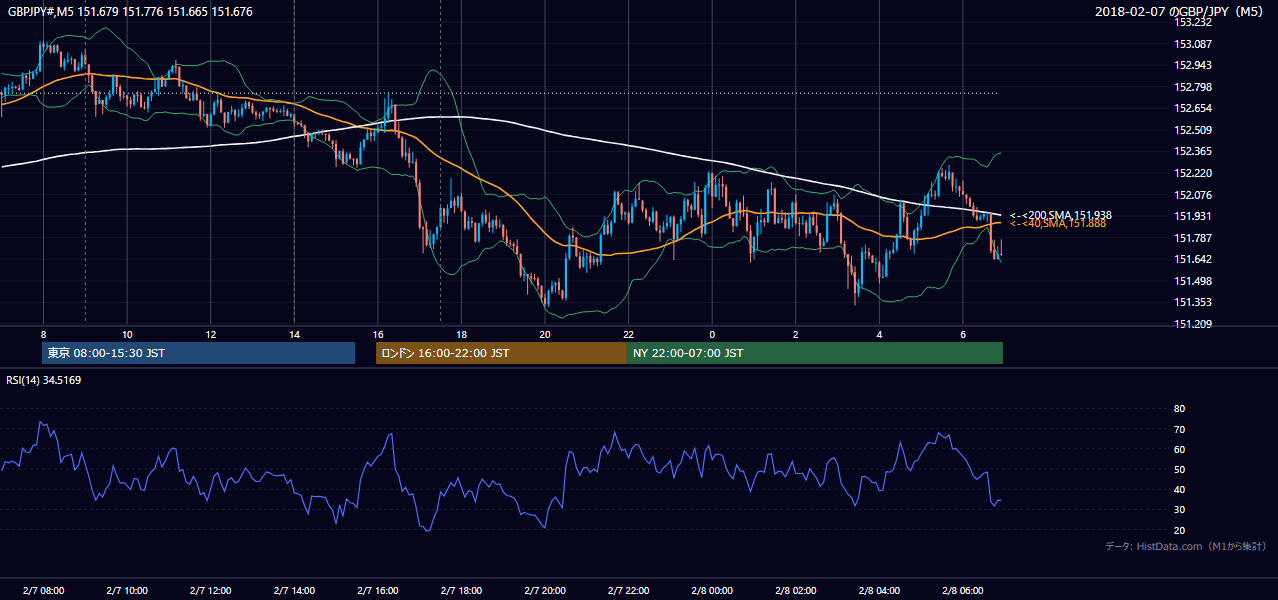The height and width of the screenshot is (600, 1278).
Task: Click price axis value 152.798
Action: click(1193, 87)
